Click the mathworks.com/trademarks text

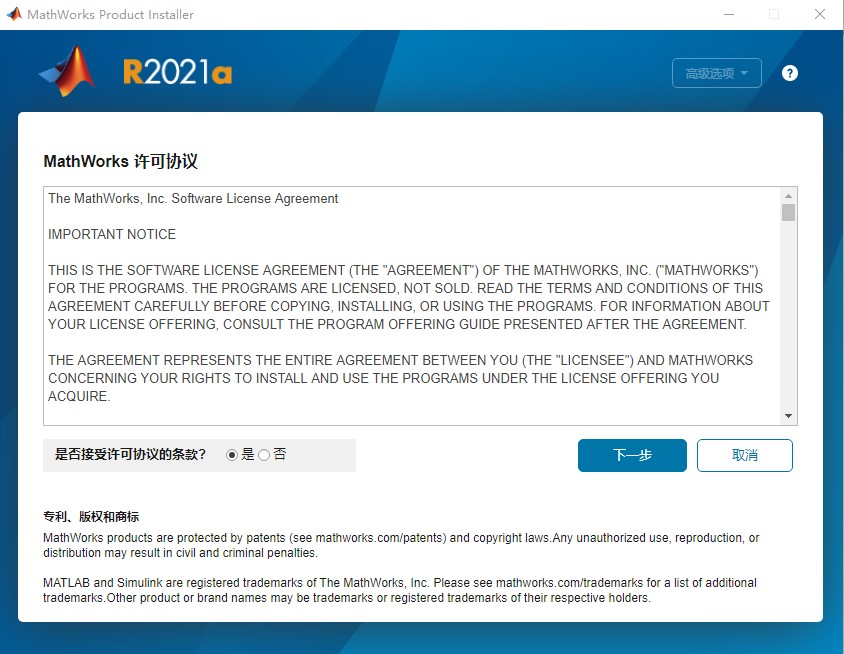pyautogui.click(x=557, y=583)
